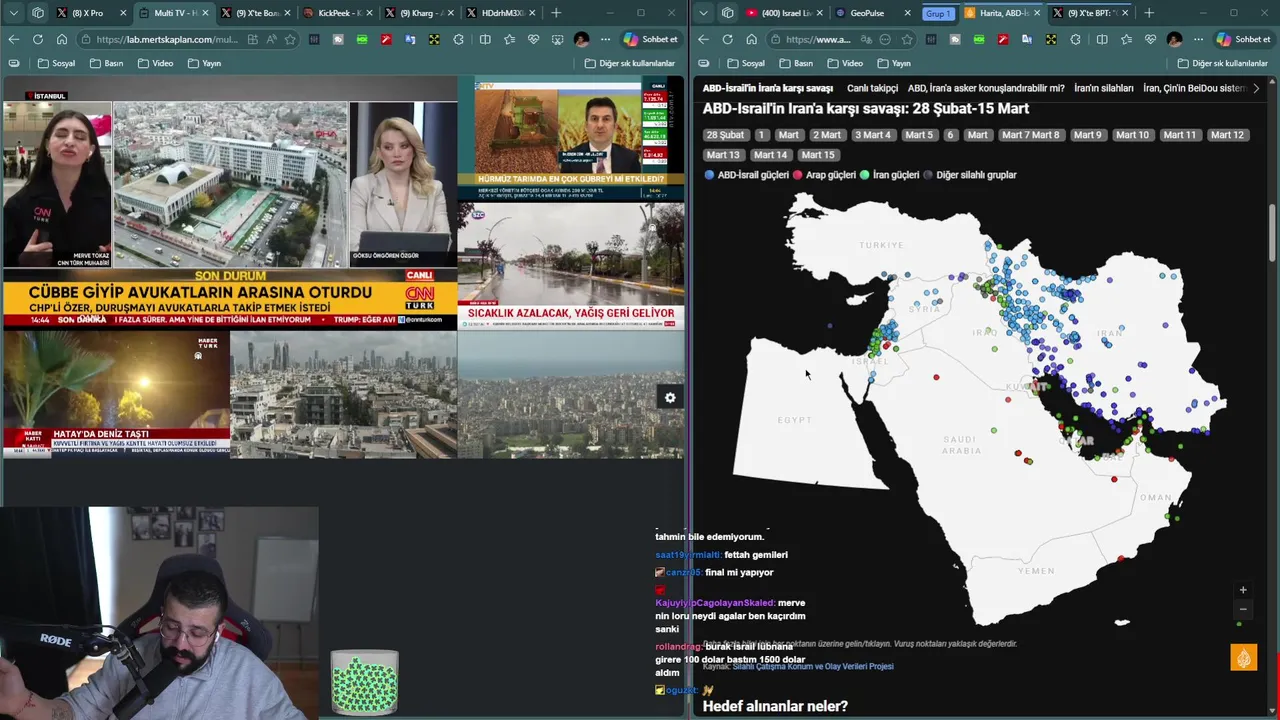Select the Hatay'da deniz taştı stream tile
The height and width of the screenshot is (720, 1280).
click(x=116, y=393)
